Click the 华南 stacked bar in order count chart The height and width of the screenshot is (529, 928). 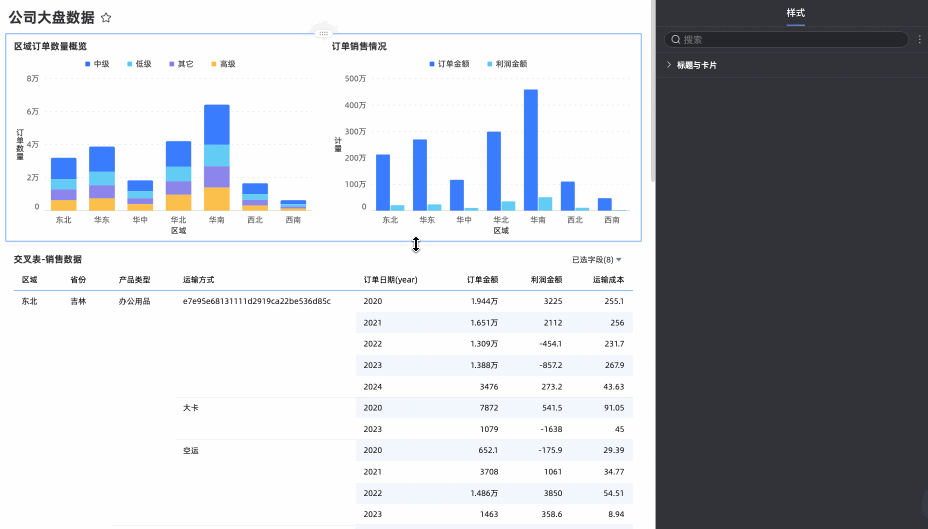pyautogui.click(x=217, y=157)
